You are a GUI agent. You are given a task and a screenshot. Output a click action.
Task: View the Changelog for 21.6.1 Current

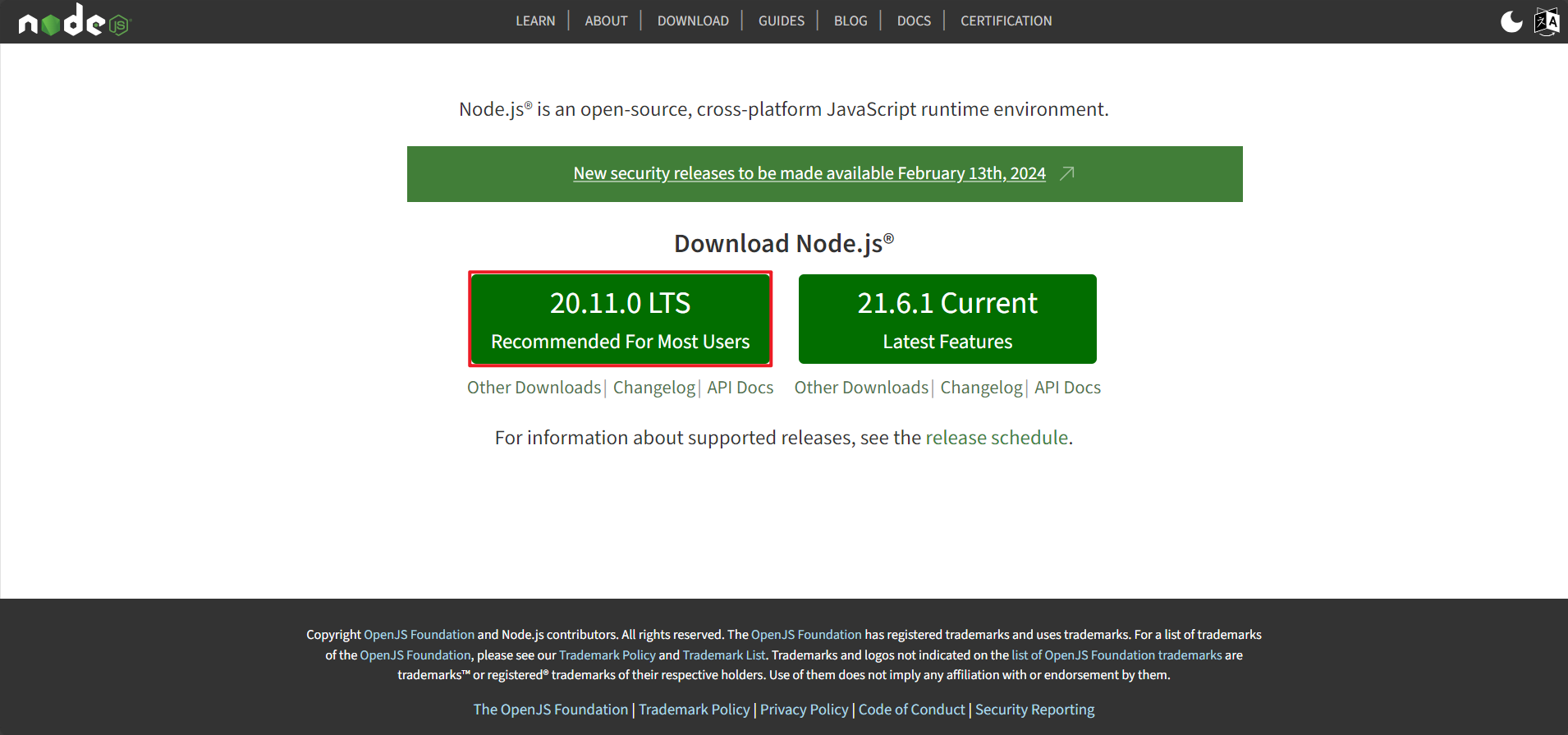[x=981, y=388]
